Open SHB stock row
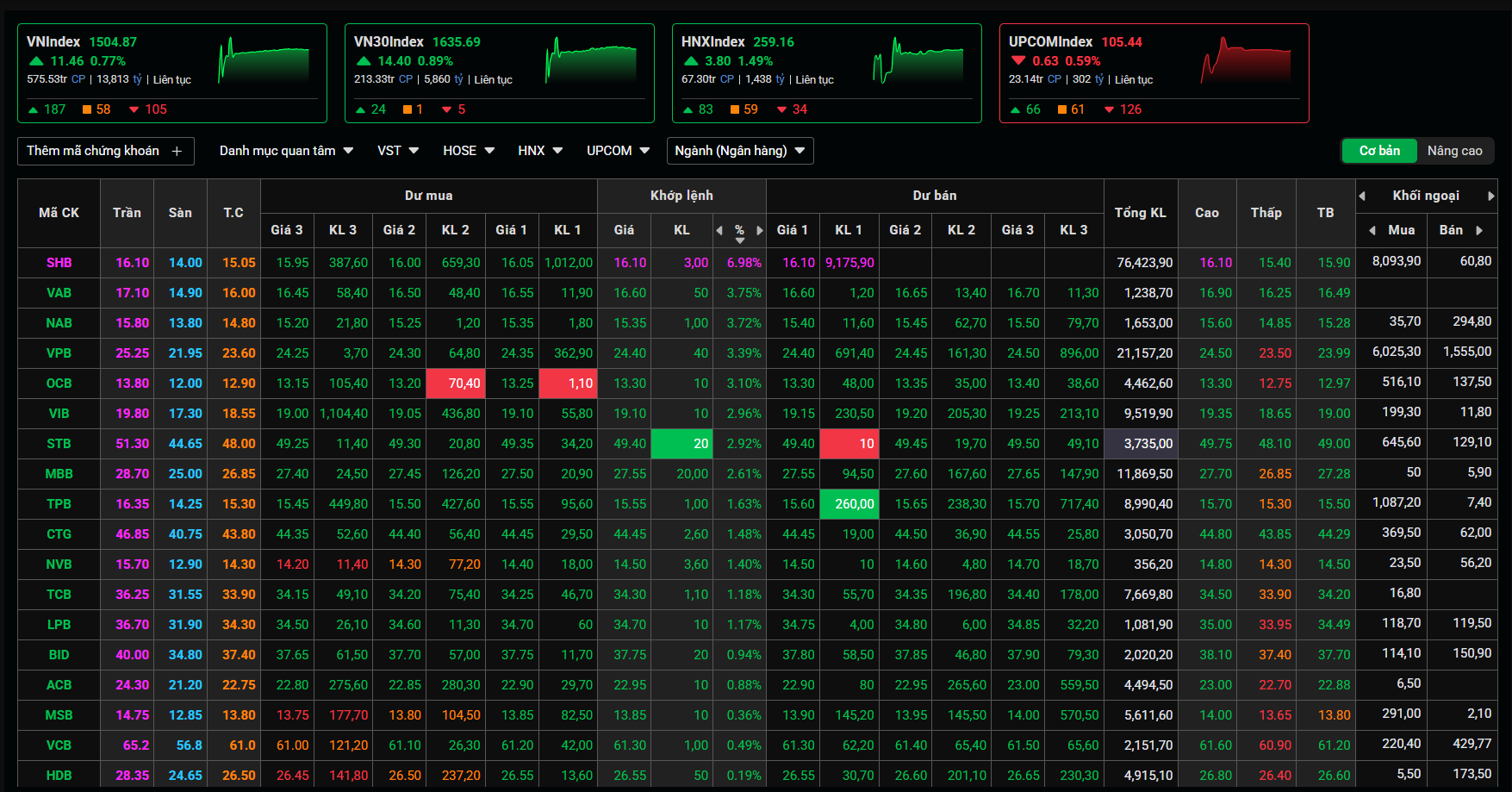The image size is (1512, 792). pos(757,263)
